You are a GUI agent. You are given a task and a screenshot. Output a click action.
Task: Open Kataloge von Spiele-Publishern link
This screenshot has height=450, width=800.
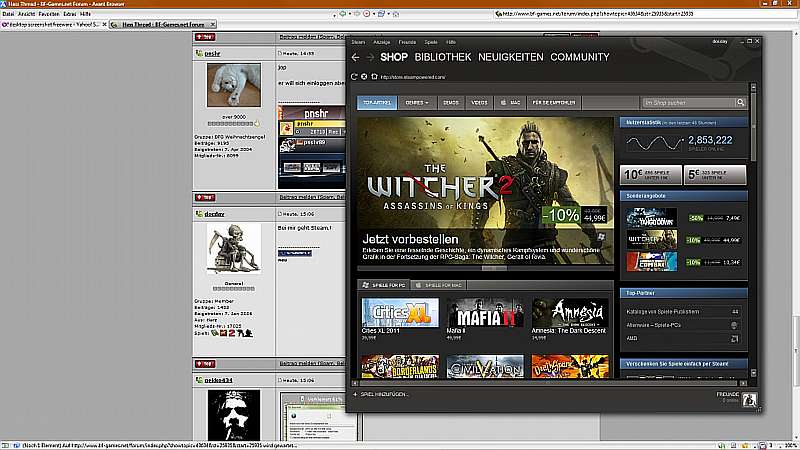pyautogui.click(x=663, y=312)
